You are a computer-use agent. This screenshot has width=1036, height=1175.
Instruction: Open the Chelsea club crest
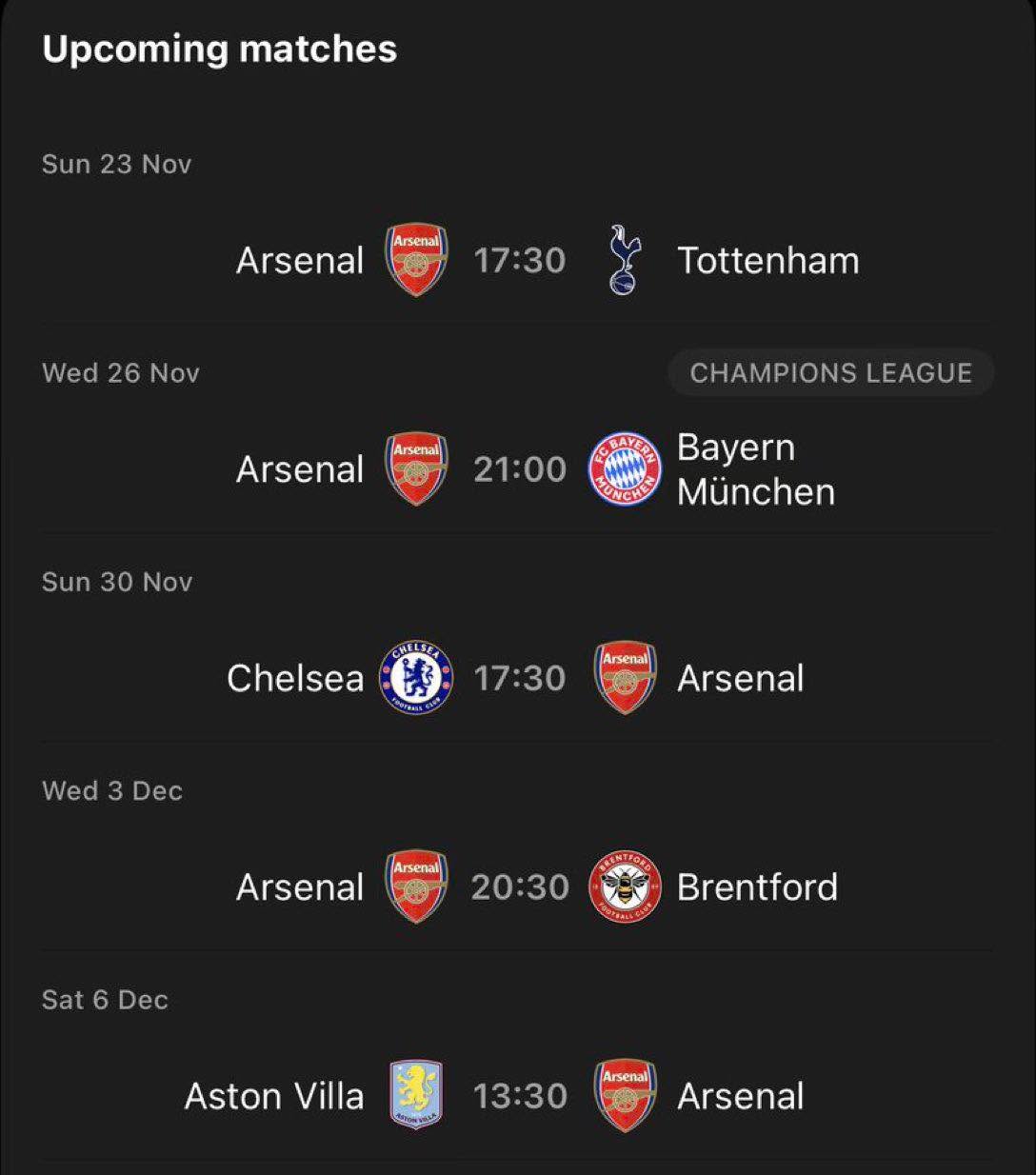[416, 678]
